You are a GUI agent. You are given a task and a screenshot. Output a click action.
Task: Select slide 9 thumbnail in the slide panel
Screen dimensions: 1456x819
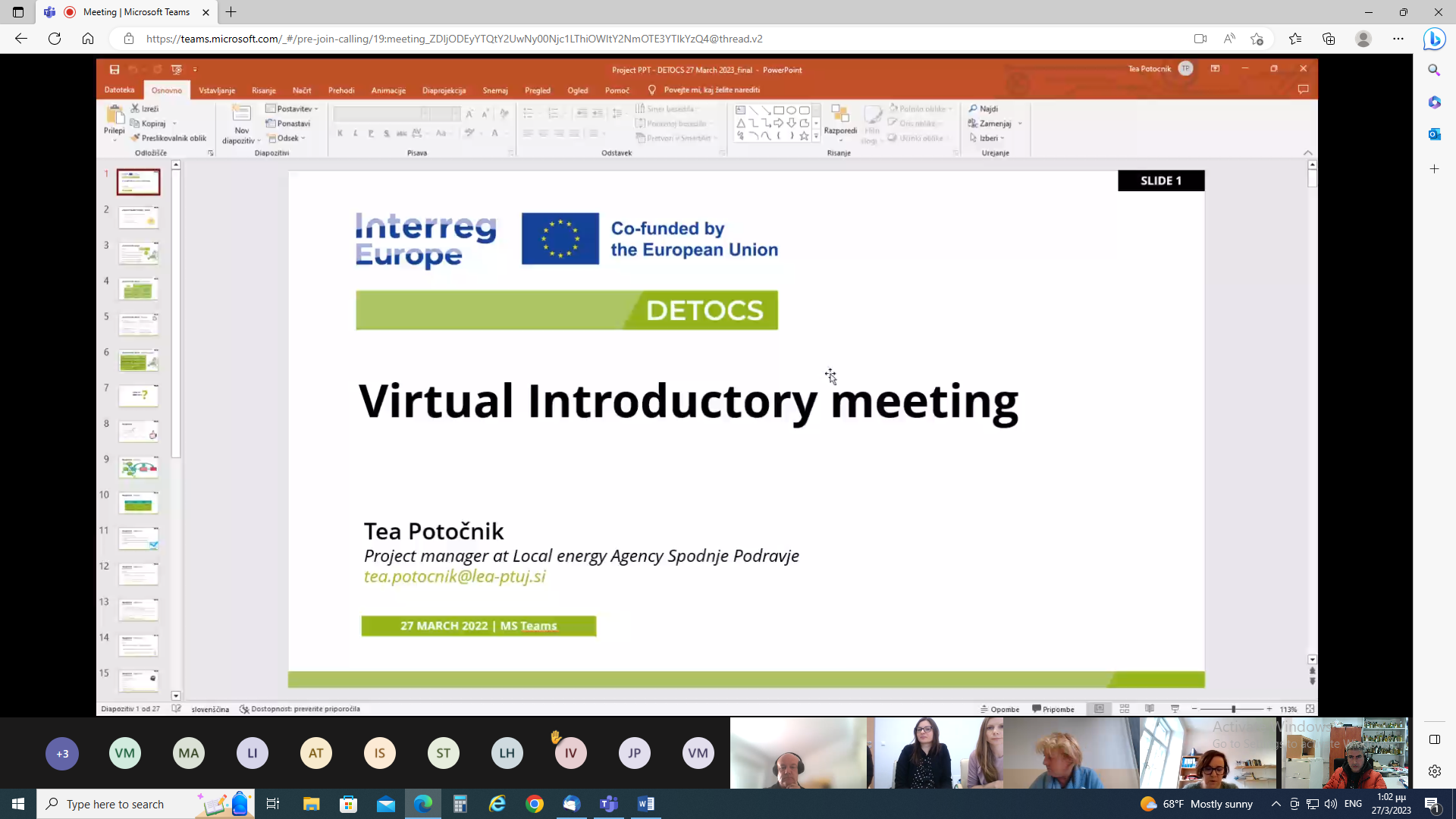pos(138,467)
